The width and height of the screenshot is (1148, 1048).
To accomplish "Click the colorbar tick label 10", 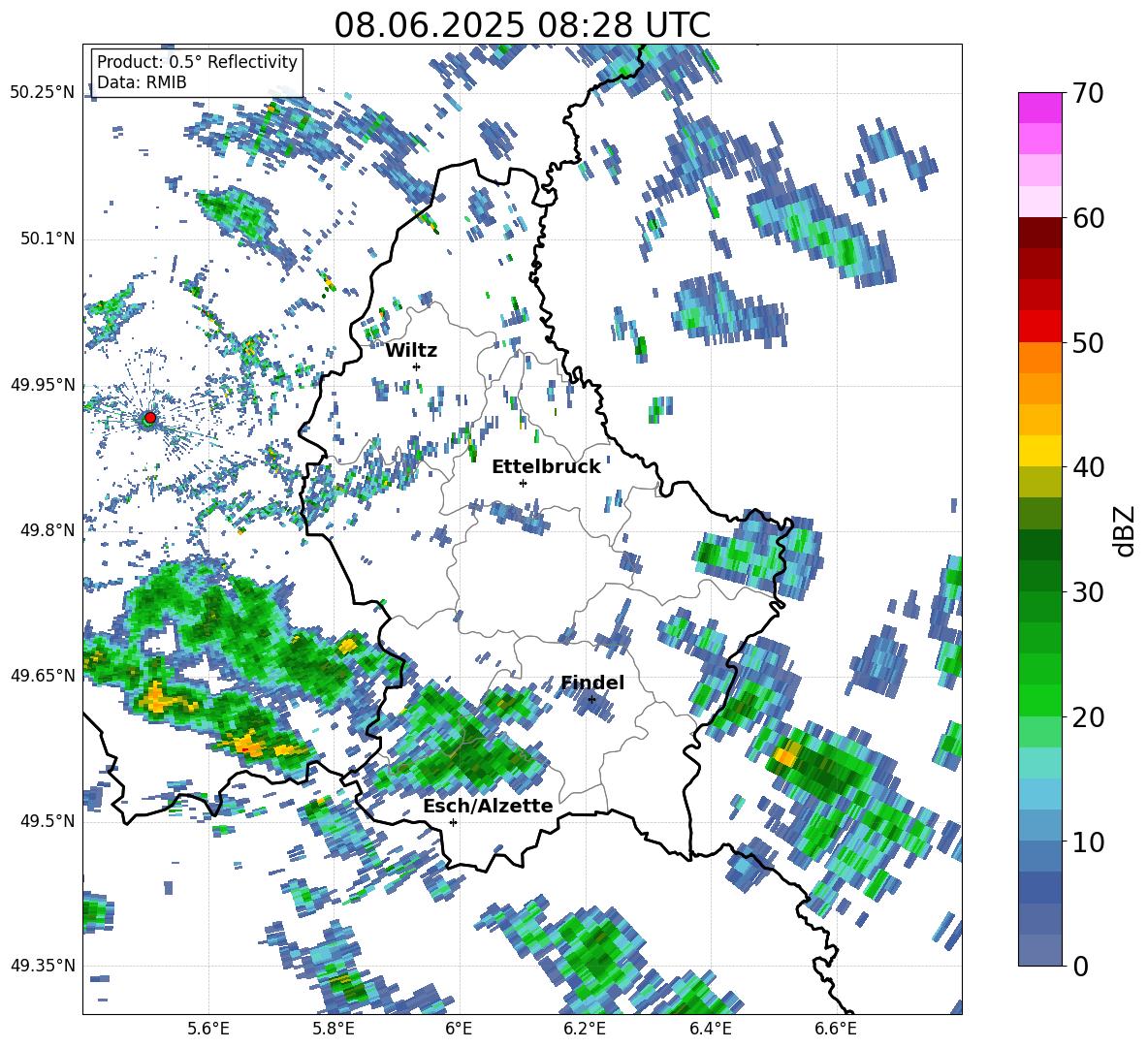I will click(x=1088, y=842).
